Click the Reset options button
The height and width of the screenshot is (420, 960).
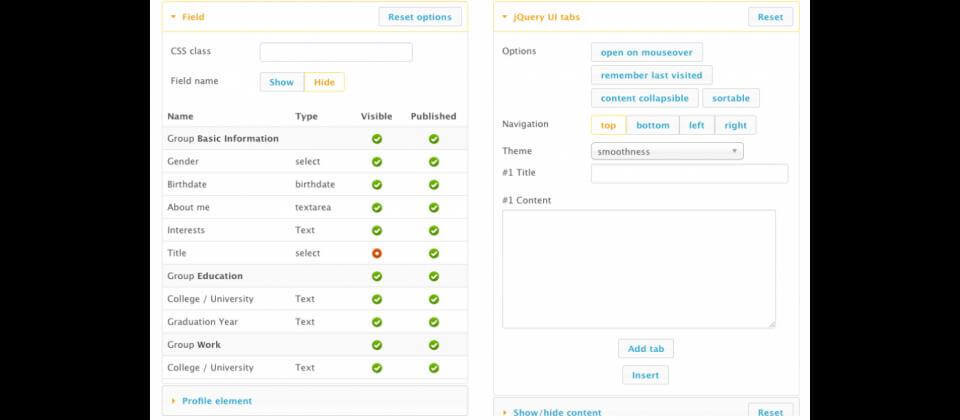pos(420,17)
